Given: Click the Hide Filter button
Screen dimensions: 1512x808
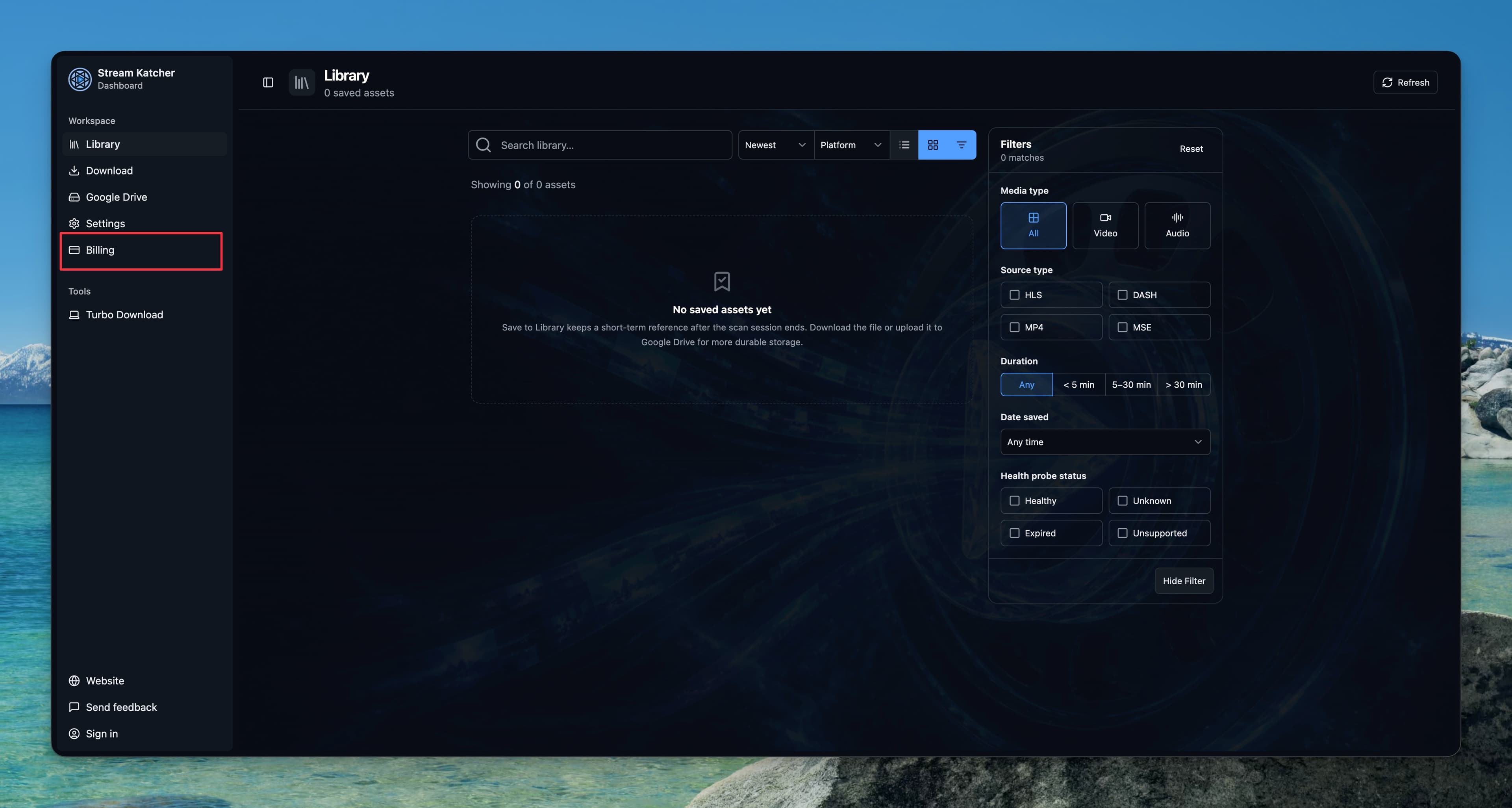Looking at the screenshot, I should tap(1184, 581).
